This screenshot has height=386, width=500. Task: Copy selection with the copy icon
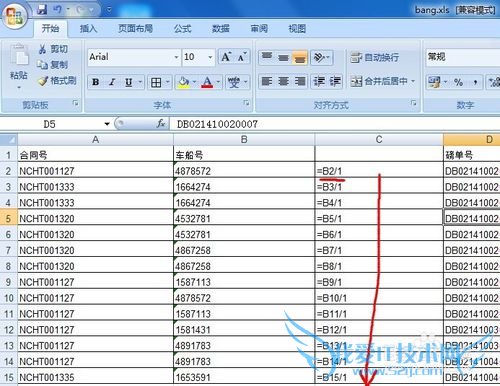point(42,64)
